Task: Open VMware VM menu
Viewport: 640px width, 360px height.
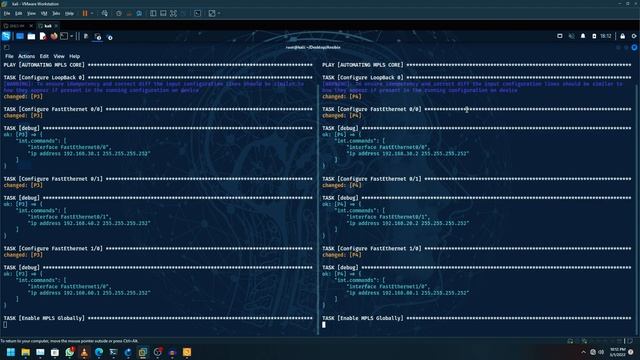Action: tap(44, 13)
